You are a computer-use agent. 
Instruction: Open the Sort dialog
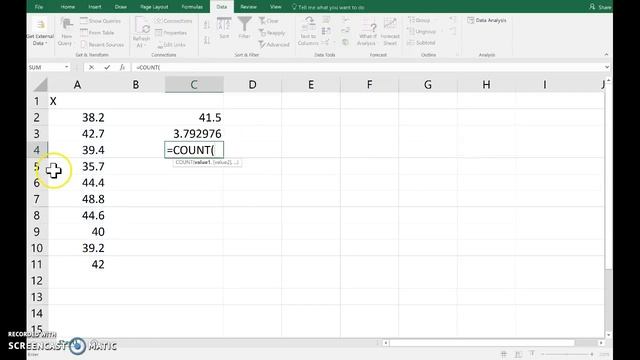[224, 29]
